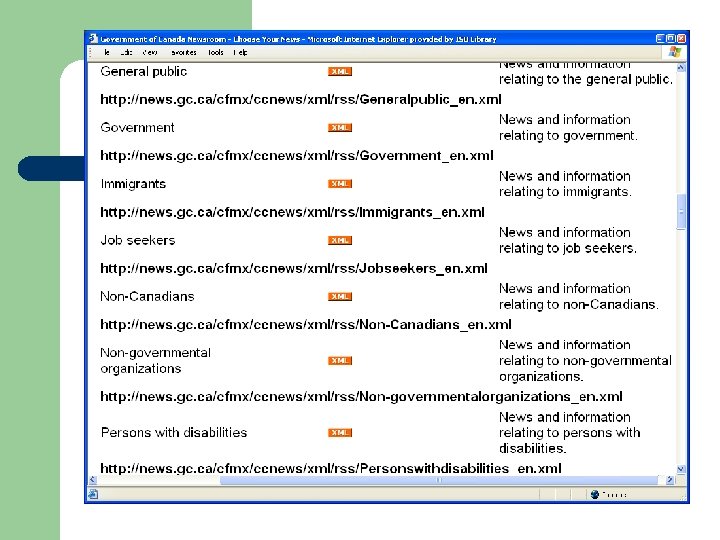The height and width of the screenshot is (540, 720).
Task: Click the Non-governmental organizations XML icon
Action: [x=340, y=360]
